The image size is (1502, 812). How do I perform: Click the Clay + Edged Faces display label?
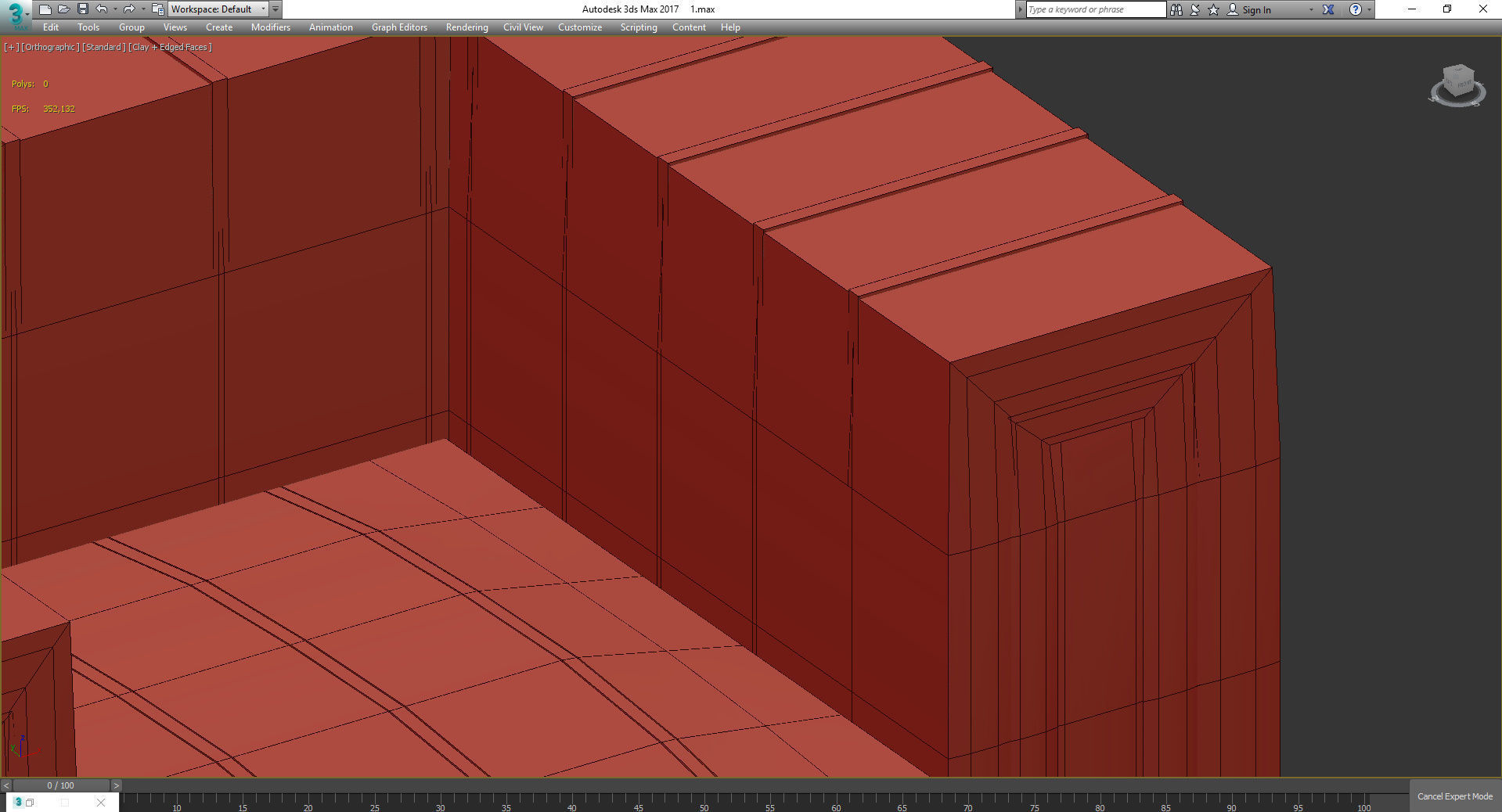170,47
